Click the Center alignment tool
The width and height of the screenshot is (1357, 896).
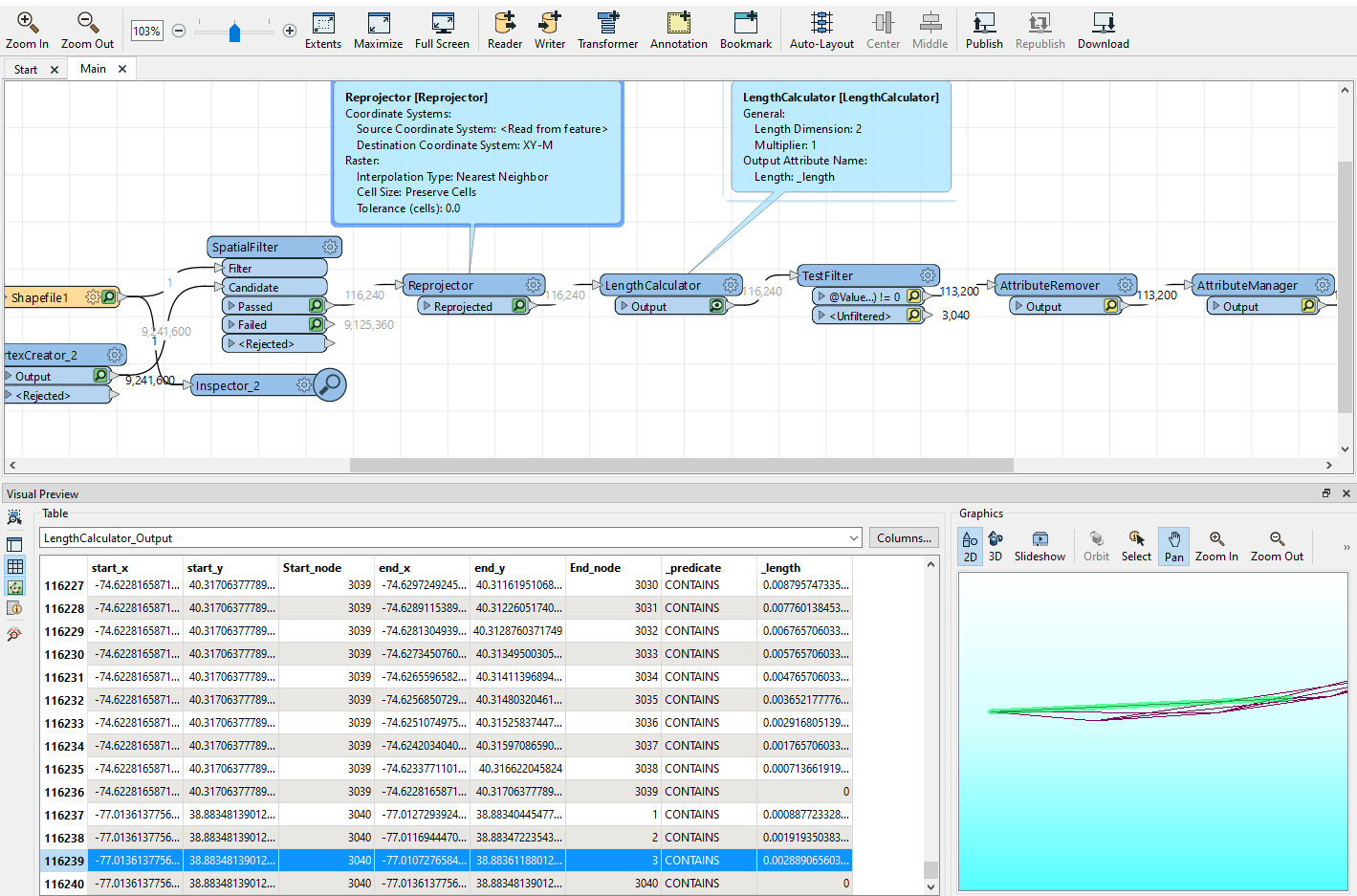[x=883, y=31]
